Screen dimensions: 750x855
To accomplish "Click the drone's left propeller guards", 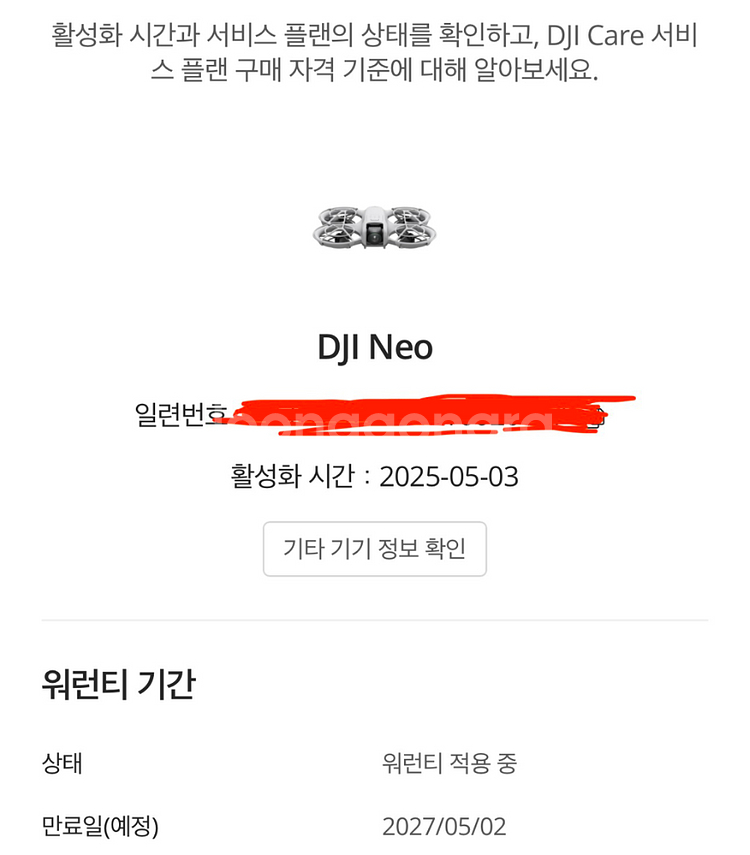I will (337, 227).
